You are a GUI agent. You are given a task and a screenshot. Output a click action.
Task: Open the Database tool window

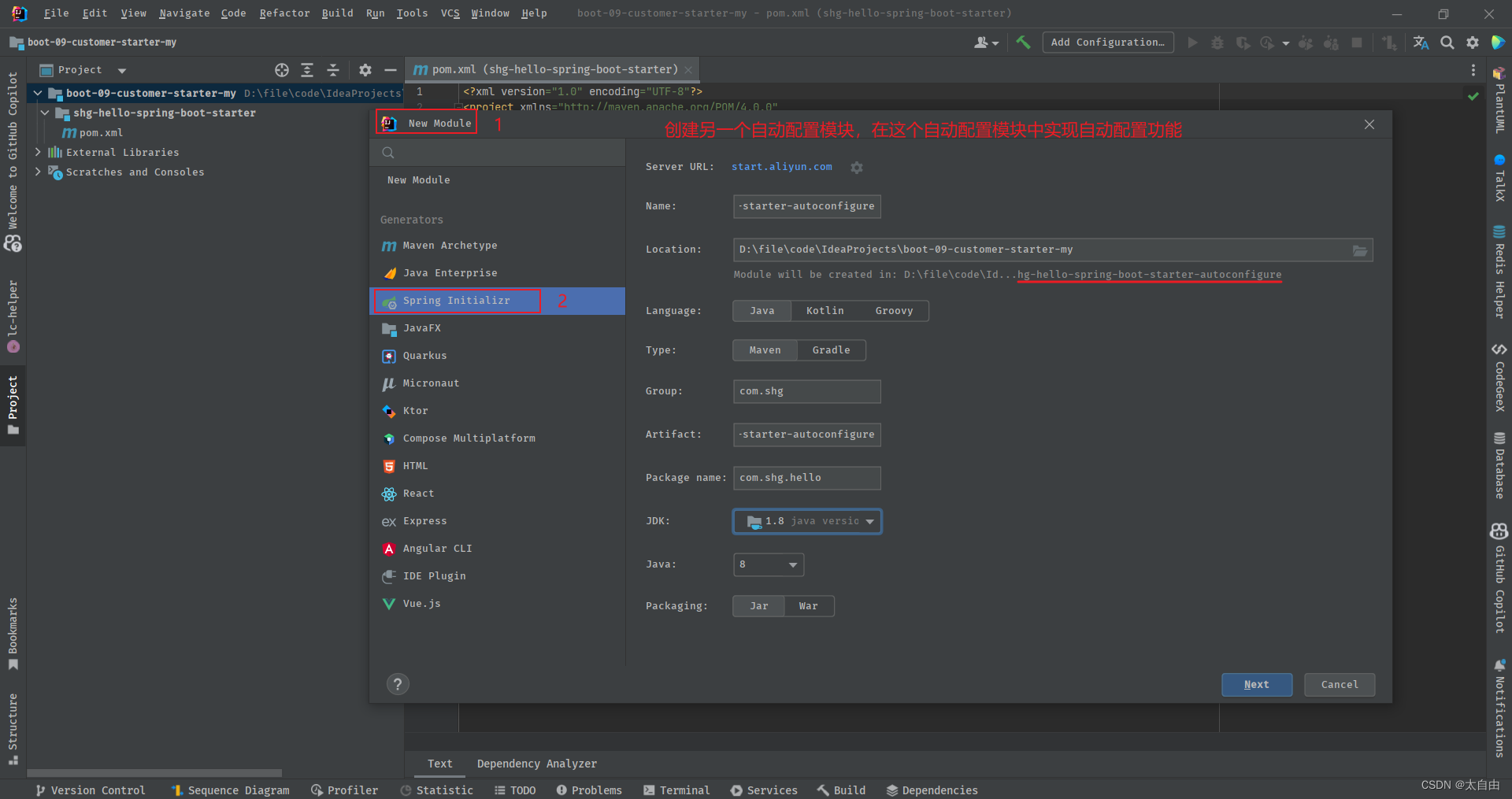(1499, 465)
